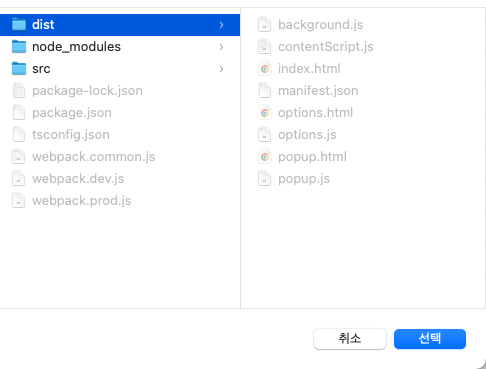Click the 취소 cancel button
This screenshot has height=369, width=486.
click(350, 339)
